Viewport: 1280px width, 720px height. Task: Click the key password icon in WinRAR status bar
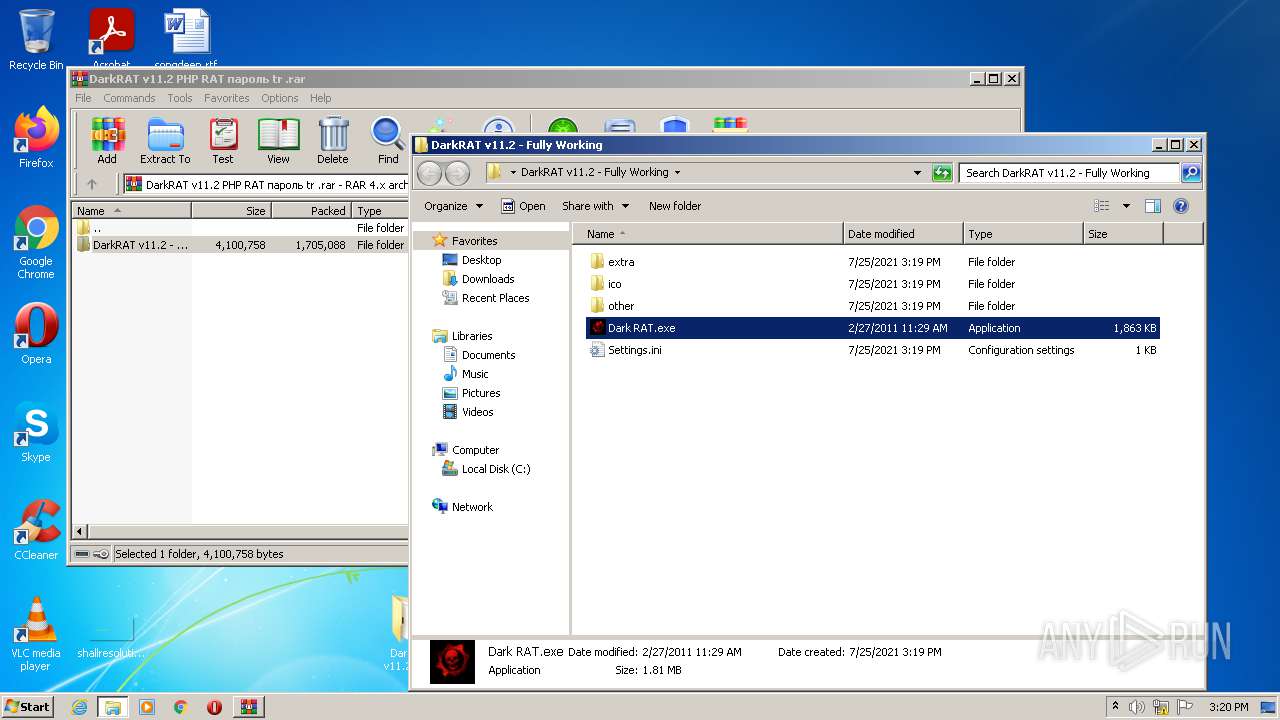(x=101, y=554)
